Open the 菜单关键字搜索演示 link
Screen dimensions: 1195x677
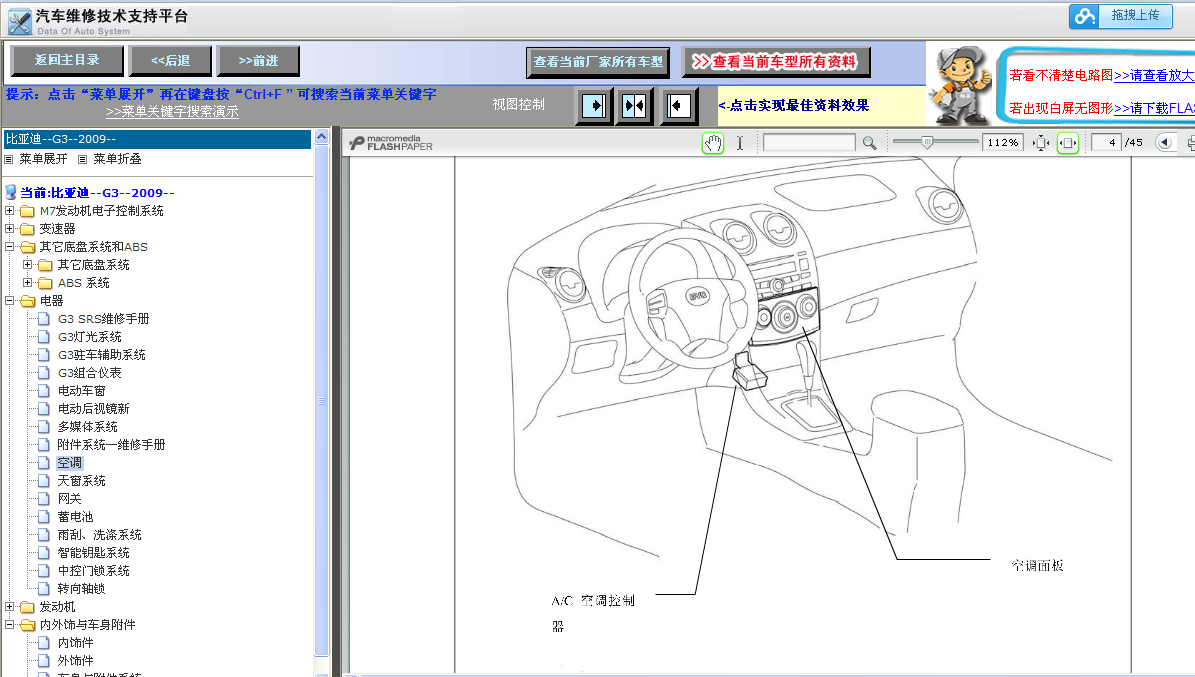click(x=172, y=112)
